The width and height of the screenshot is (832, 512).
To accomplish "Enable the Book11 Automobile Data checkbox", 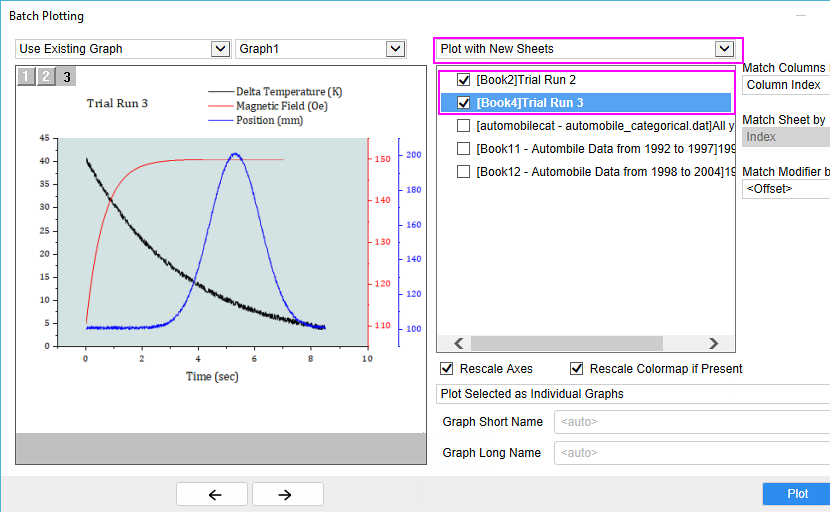I will pyautogui.click(x=464, y=148).
